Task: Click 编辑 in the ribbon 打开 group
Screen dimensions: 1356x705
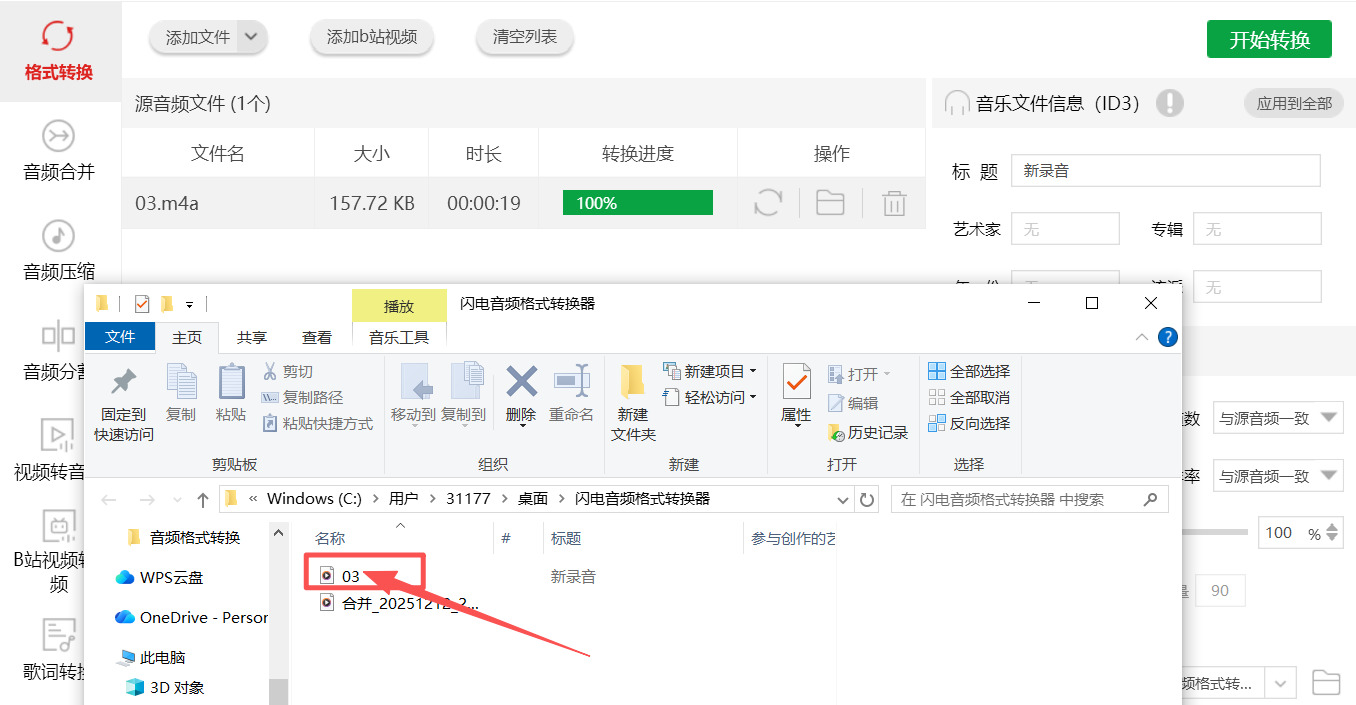Action: pos(853,403)
